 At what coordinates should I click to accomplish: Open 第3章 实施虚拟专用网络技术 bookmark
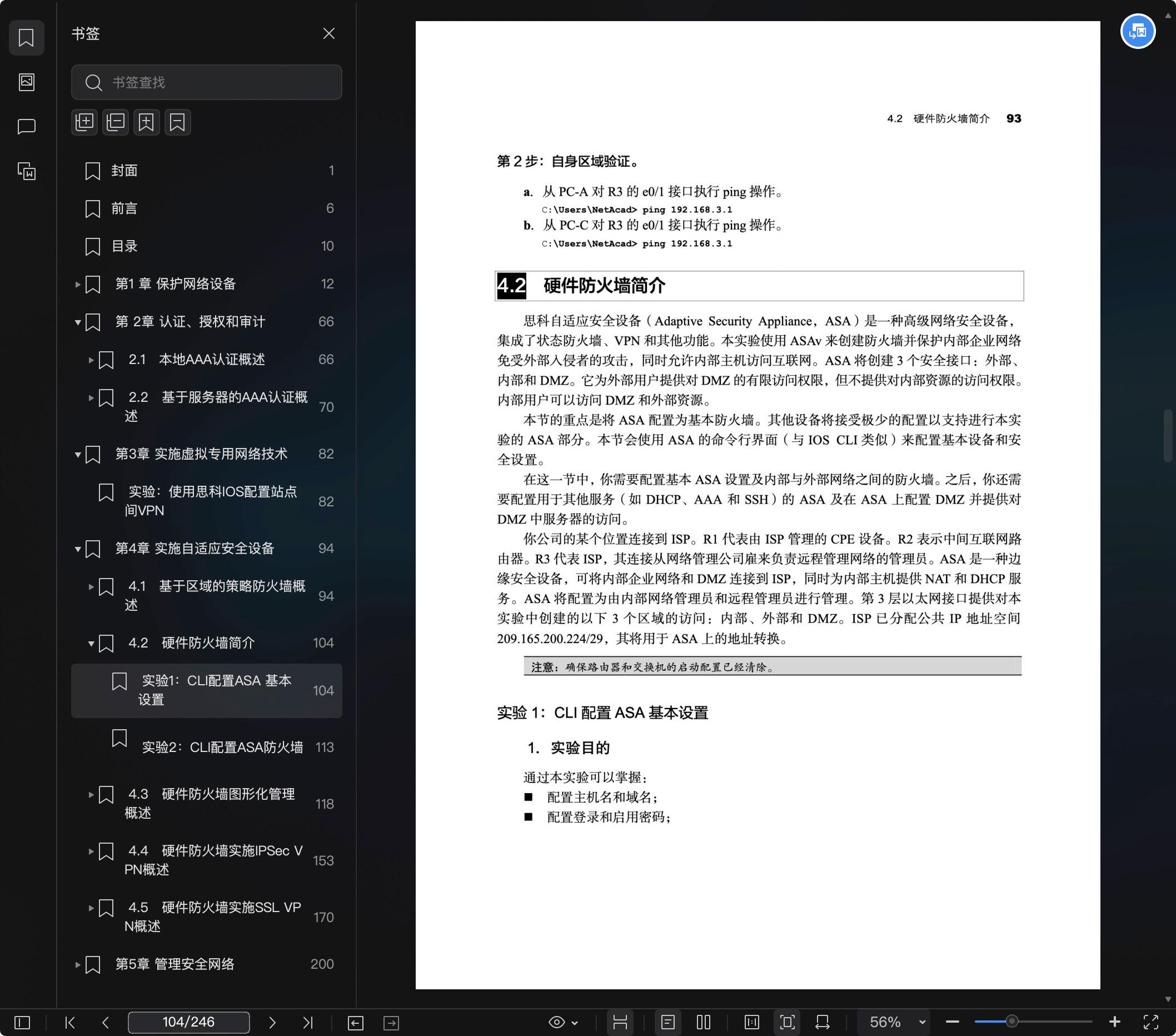click(201, 454)
